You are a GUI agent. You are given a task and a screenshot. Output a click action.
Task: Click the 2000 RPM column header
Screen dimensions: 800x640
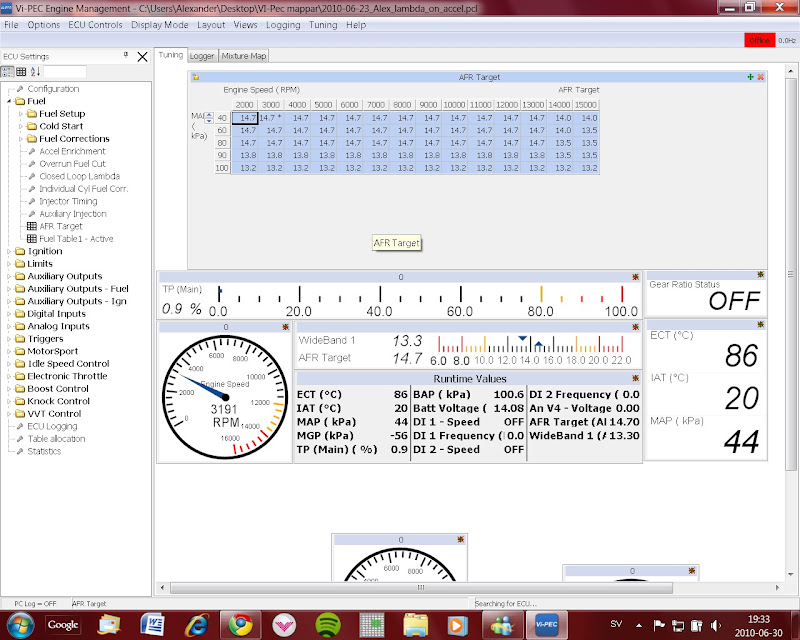pos(244,105)
